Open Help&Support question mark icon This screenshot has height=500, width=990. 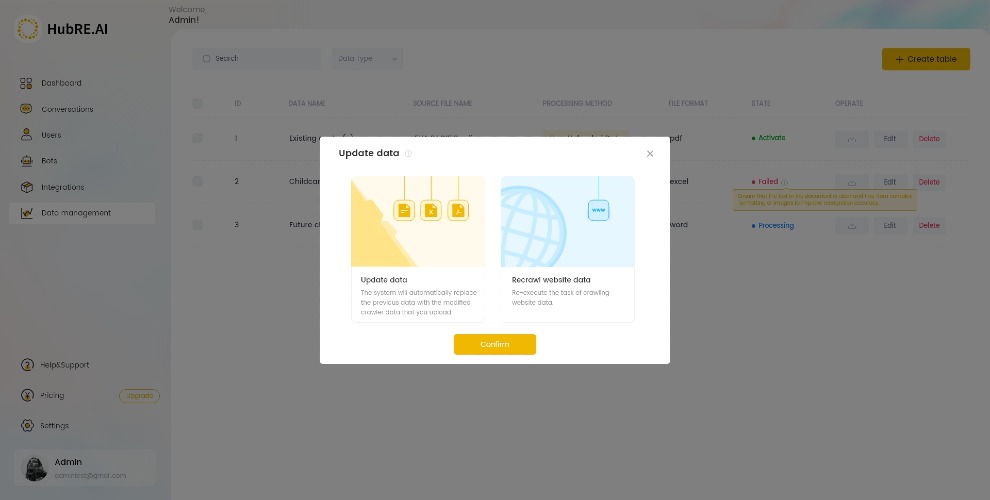point(27,365)
